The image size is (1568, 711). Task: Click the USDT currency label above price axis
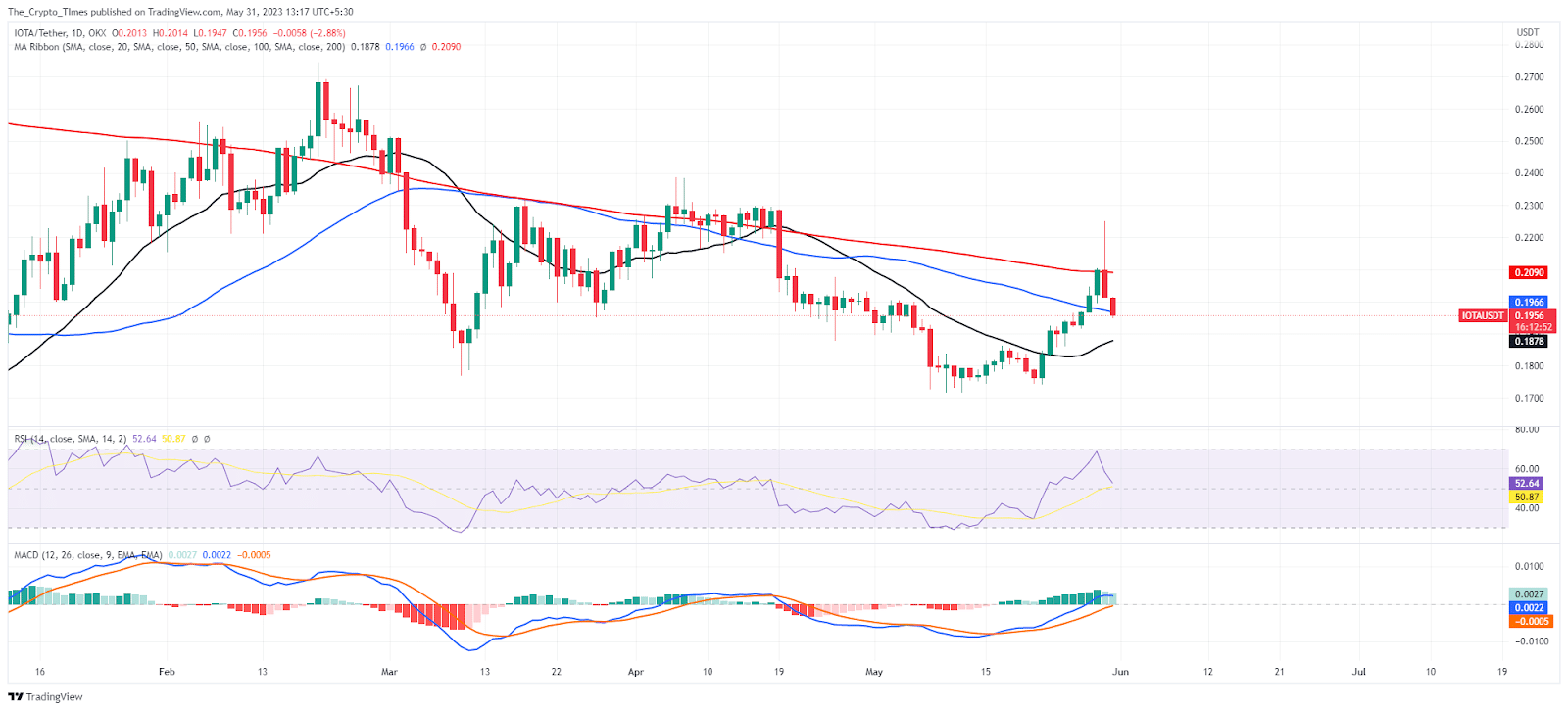point(1528,32)
